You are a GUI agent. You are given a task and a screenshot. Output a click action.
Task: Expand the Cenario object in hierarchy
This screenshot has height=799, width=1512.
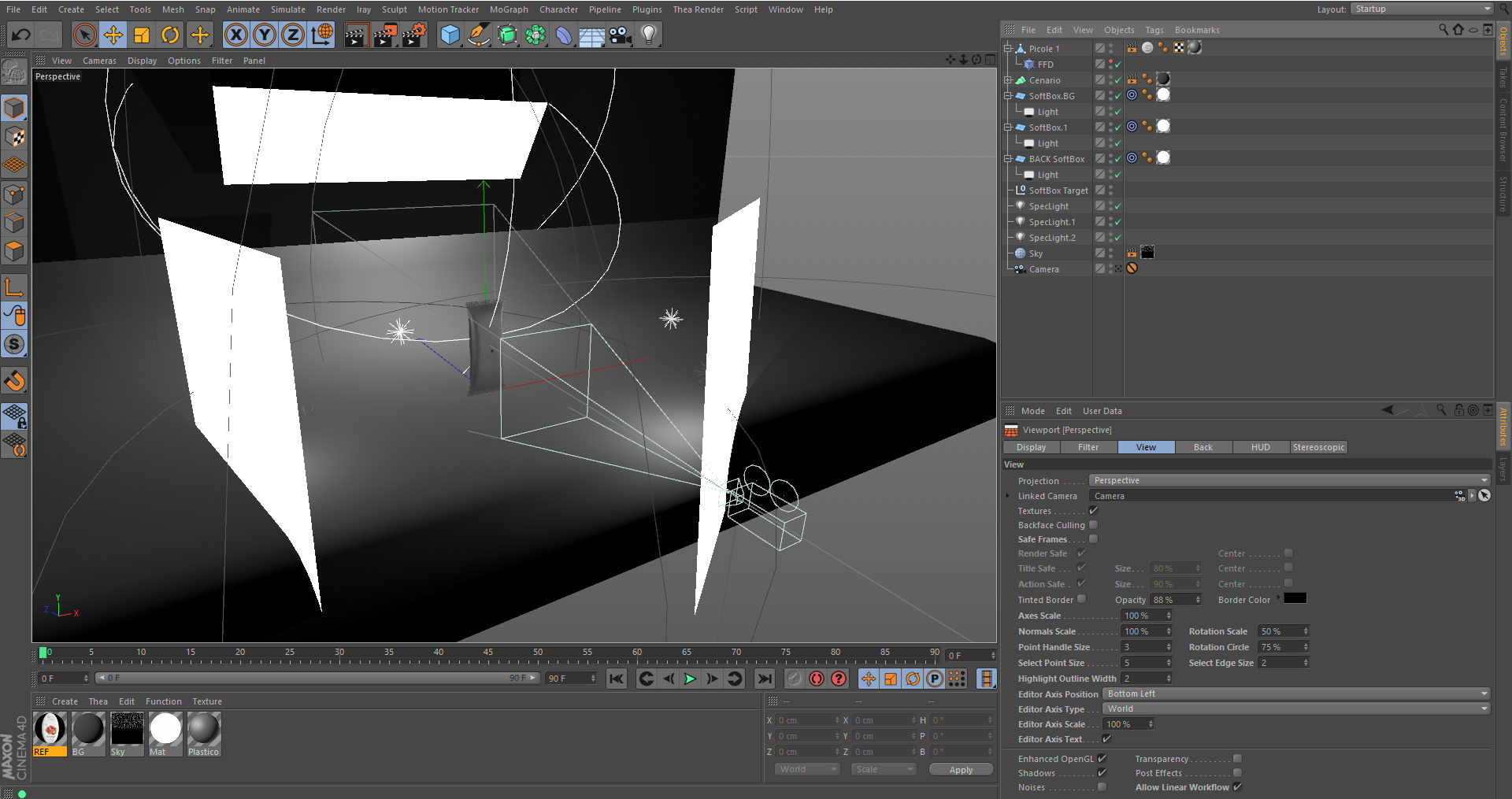pyautogui.click(x=1008, y=80)
